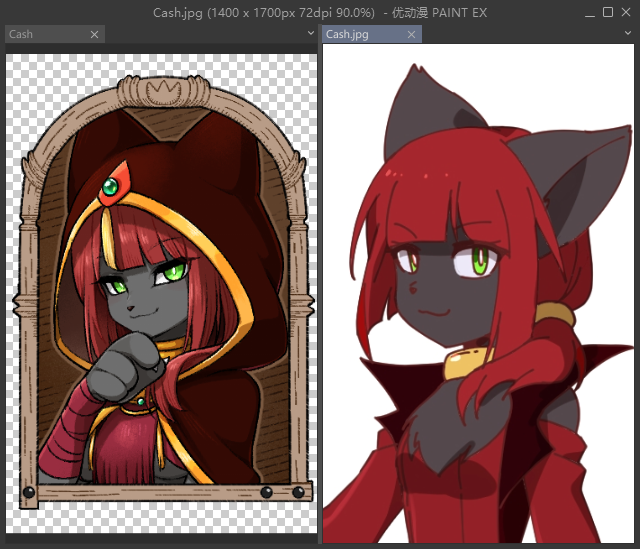Switch to the Cash canvas tab
Image resolution: width=640 pixels, height=549 pixels.
55,34
